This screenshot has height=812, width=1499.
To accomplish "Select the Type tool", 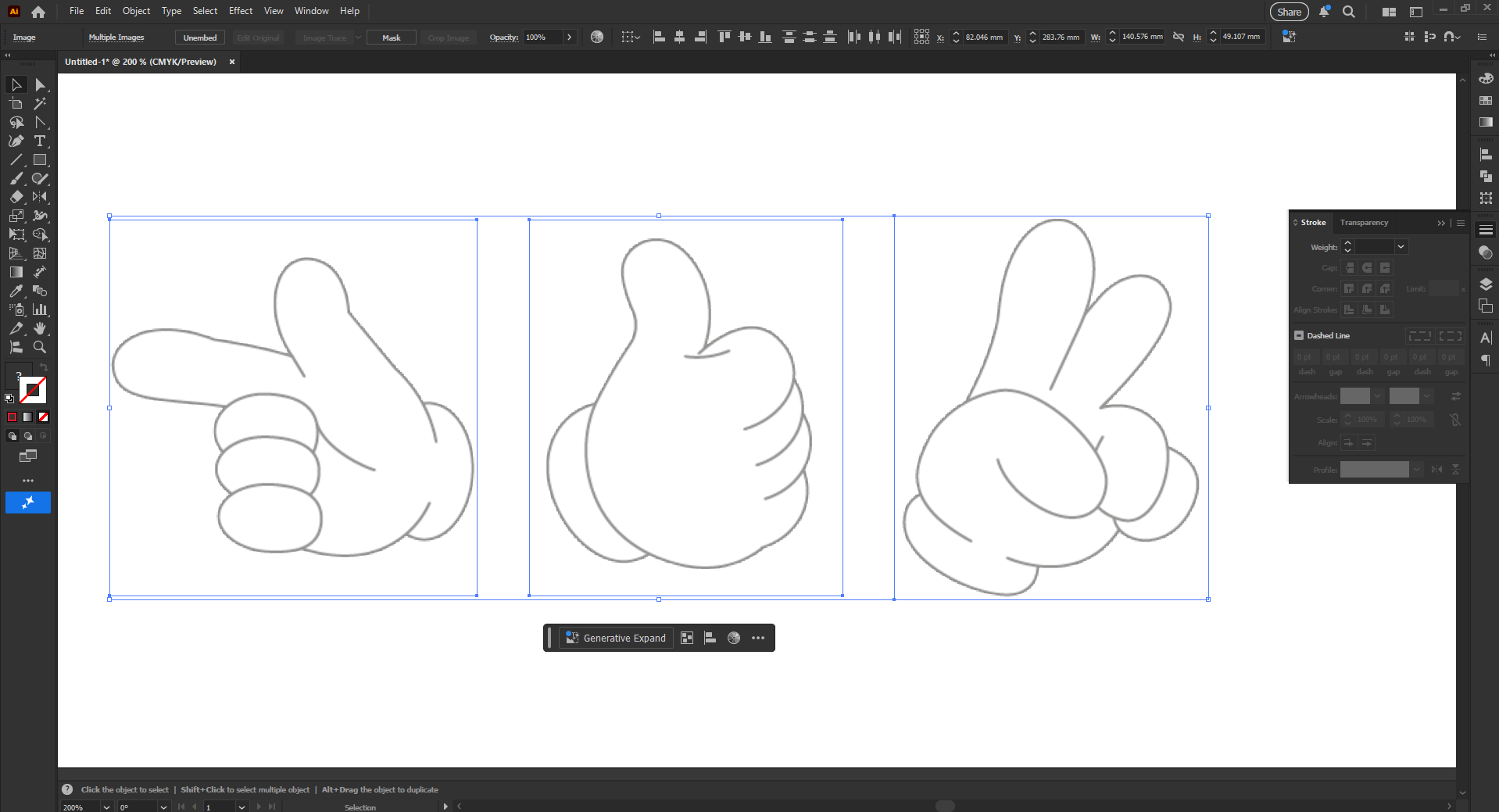I will tap(40, 141).
